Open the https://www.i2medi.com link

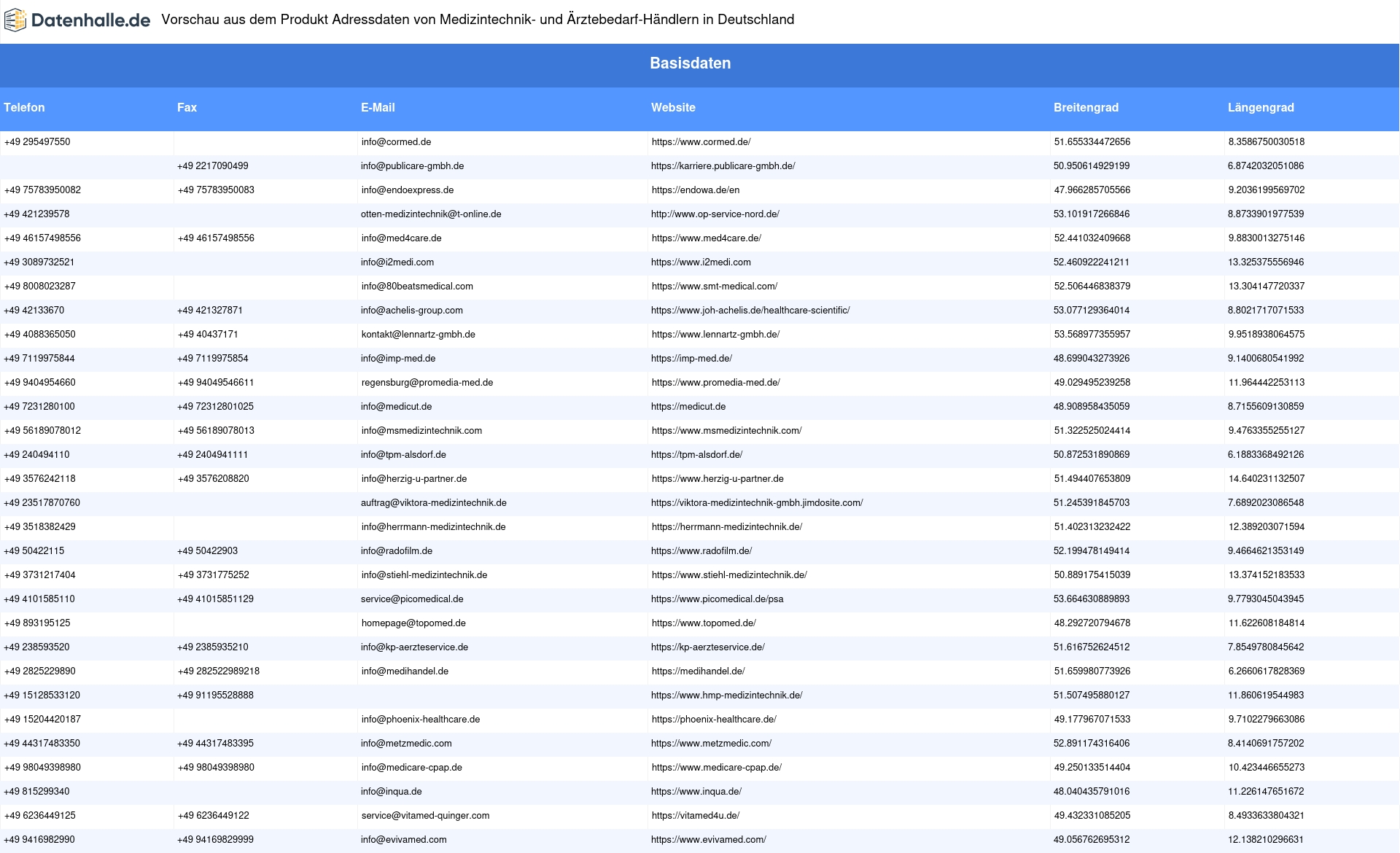pyautogui.click(x=701, y=262)
